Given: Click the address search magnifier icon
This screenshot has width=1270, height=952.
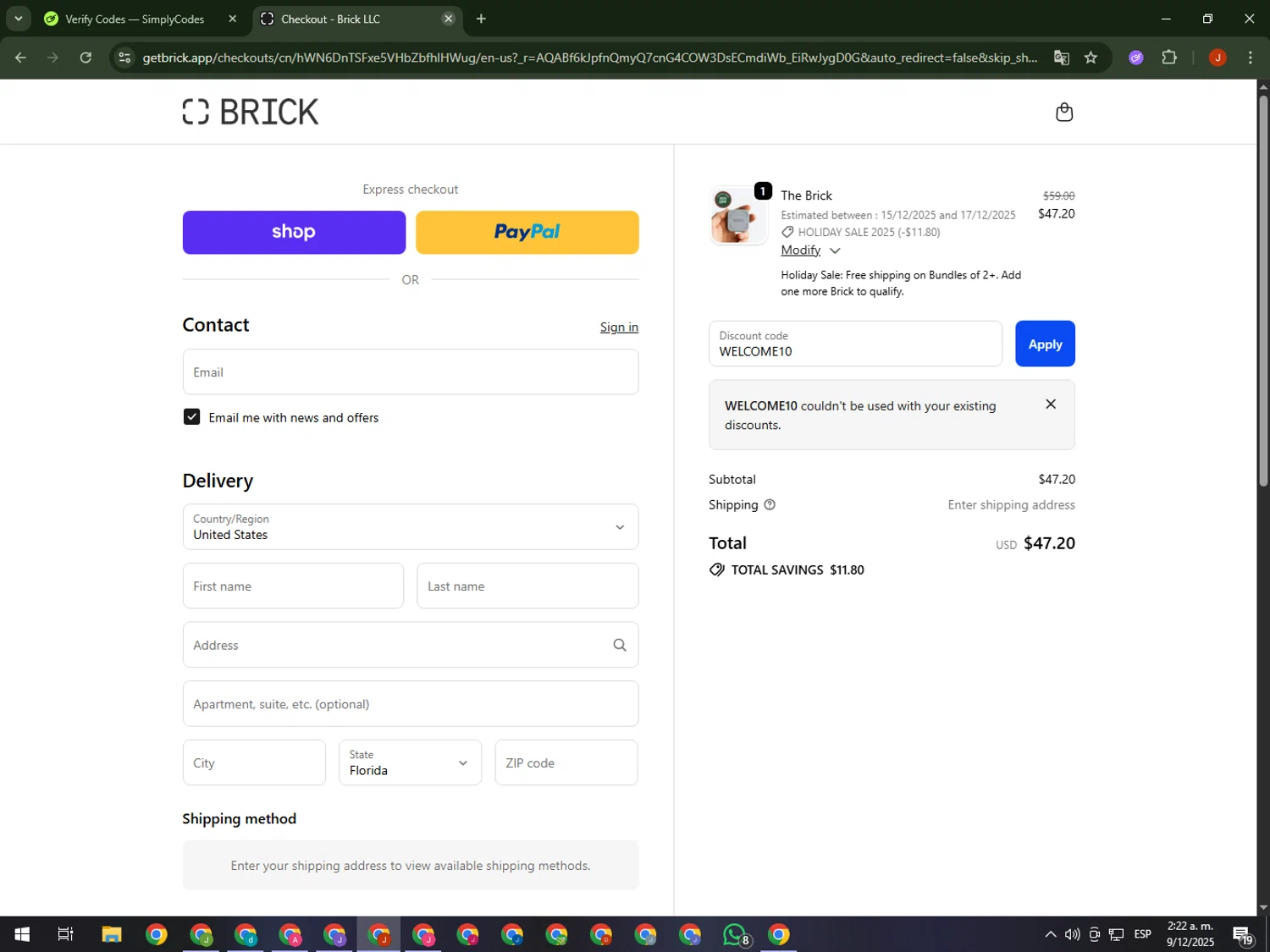Looking at the screenshot, I should (620, 645).
